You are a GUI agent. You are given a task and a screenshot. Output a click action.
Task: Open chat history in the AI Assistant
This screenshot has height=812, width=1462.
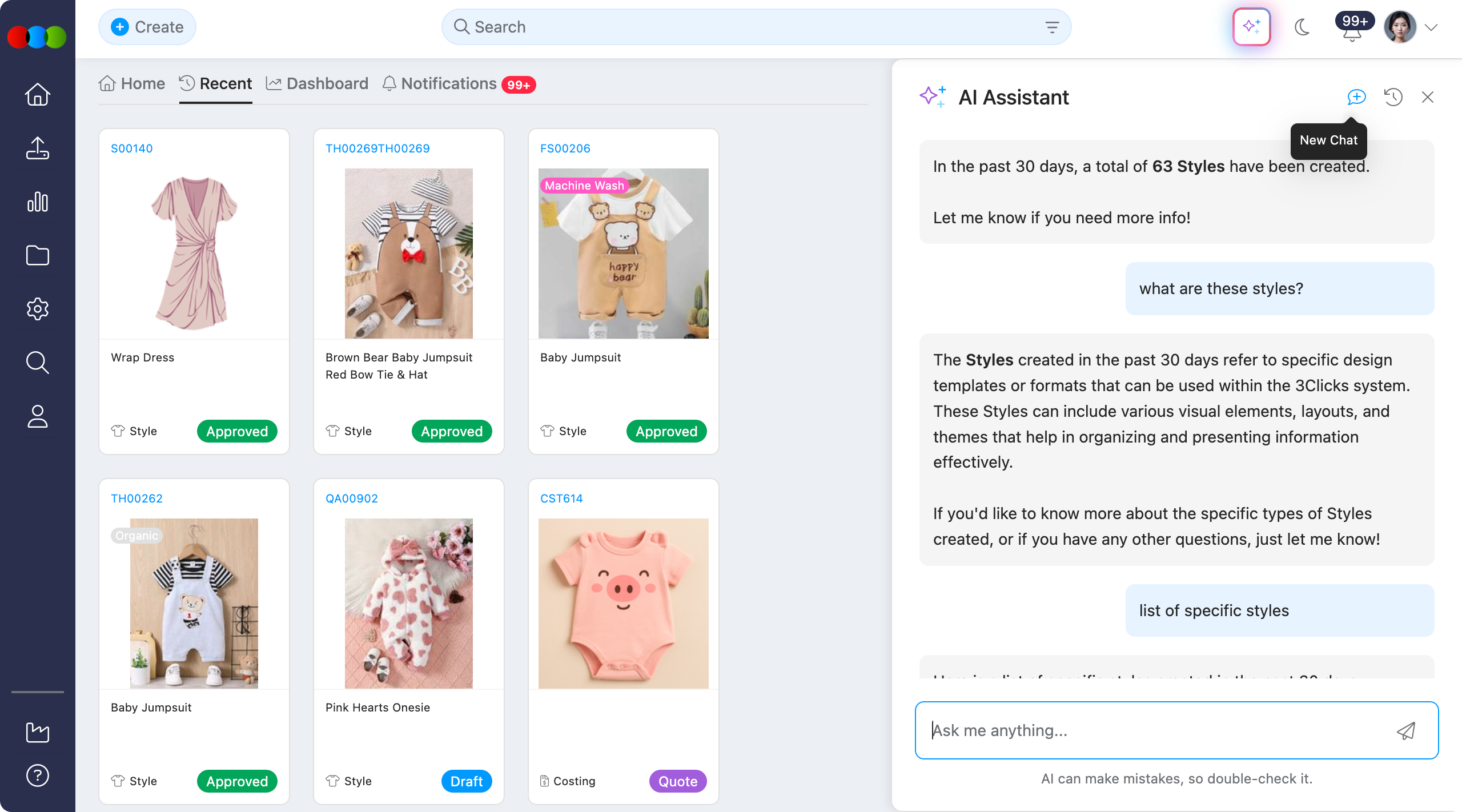(1393, 97)
